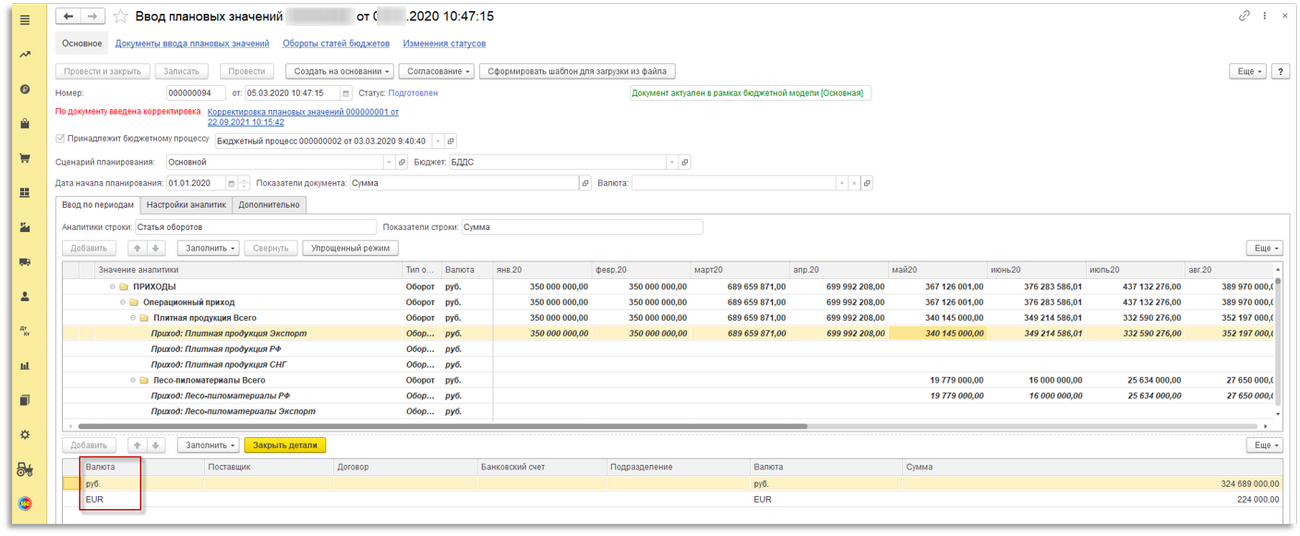Go back with the left arrow button

[67, 17]
